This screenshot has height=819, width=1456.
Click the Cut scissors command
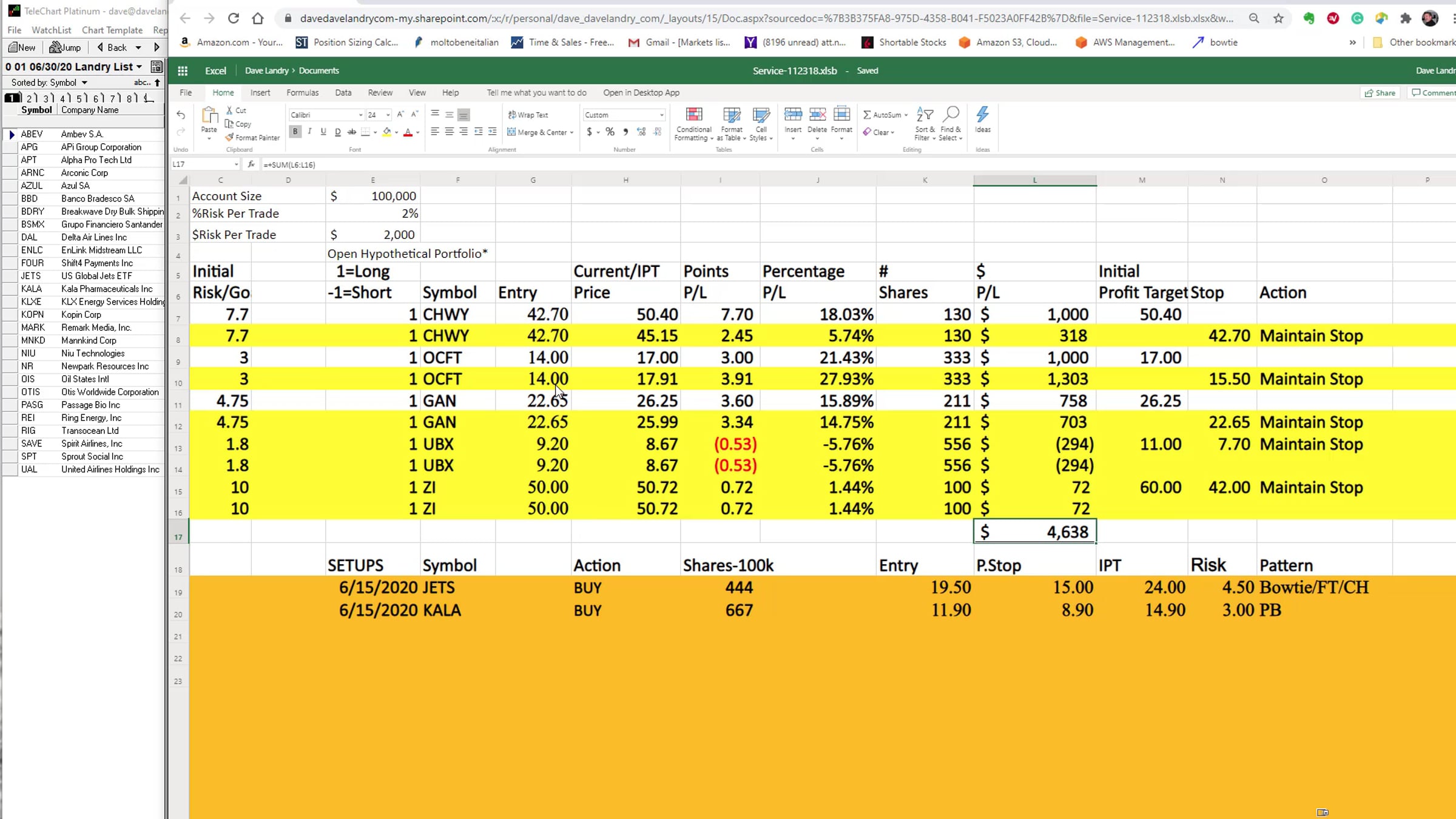pyautogui.click(x=236, y=110)
